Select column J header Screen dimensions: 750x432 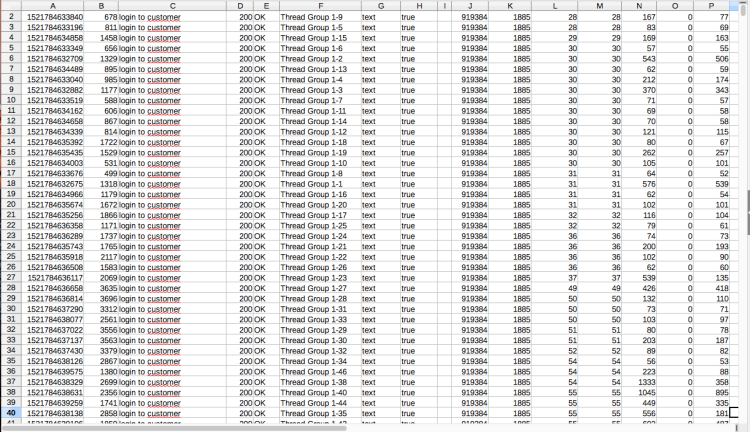(x=471, y=6)
